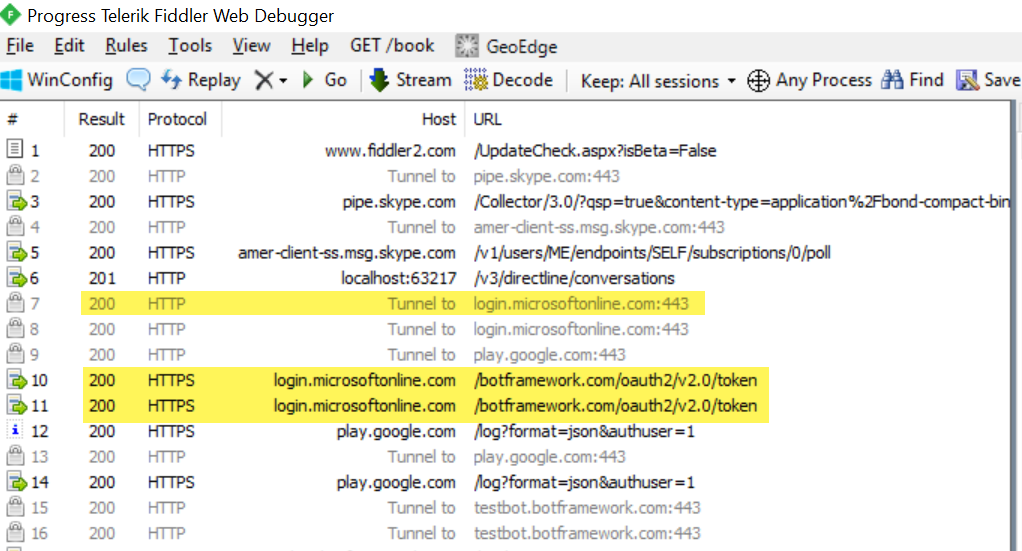Open the View menu
Image resolution: width=1022 pixels, height=551 pixels.
click(252, 46)
